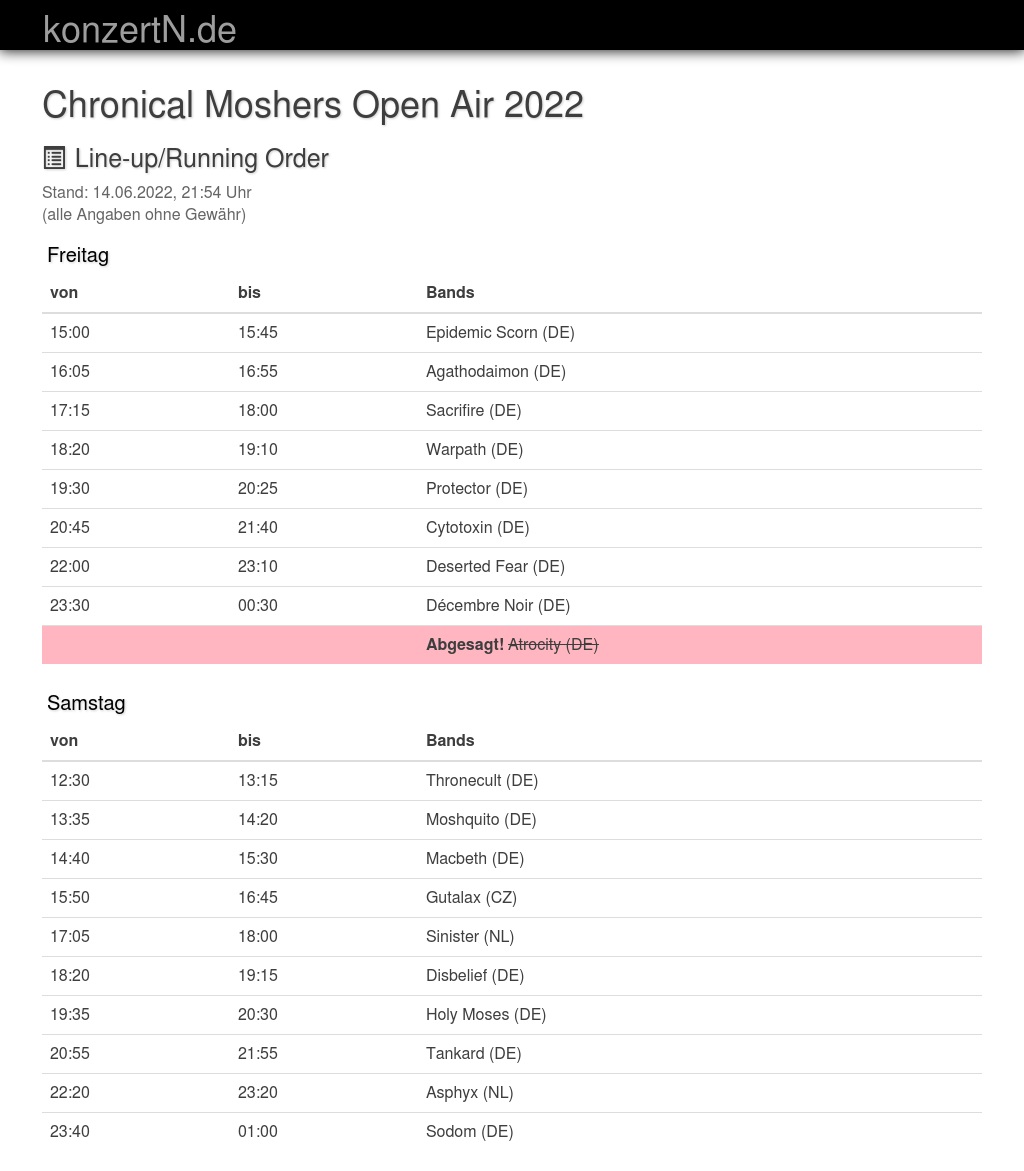
Task: Click the Stand: 14.06.2022 timestamp text
Action: coord(147,193)
